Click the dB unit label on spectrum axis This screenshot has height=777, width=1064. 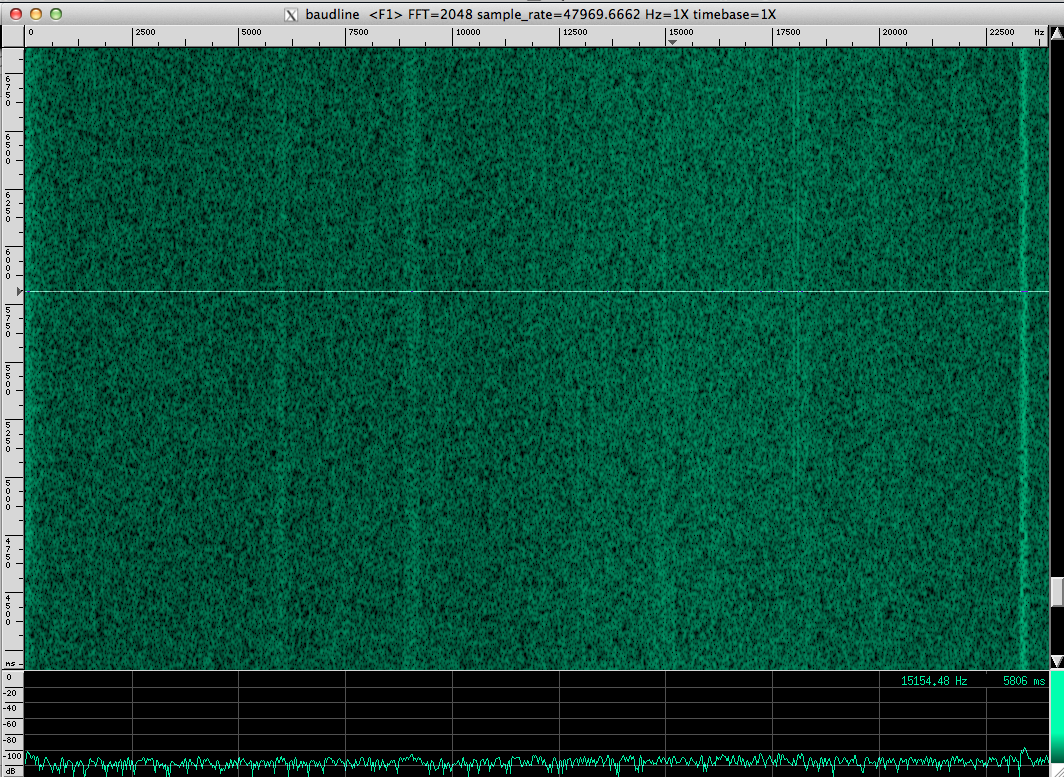[10, 771]
